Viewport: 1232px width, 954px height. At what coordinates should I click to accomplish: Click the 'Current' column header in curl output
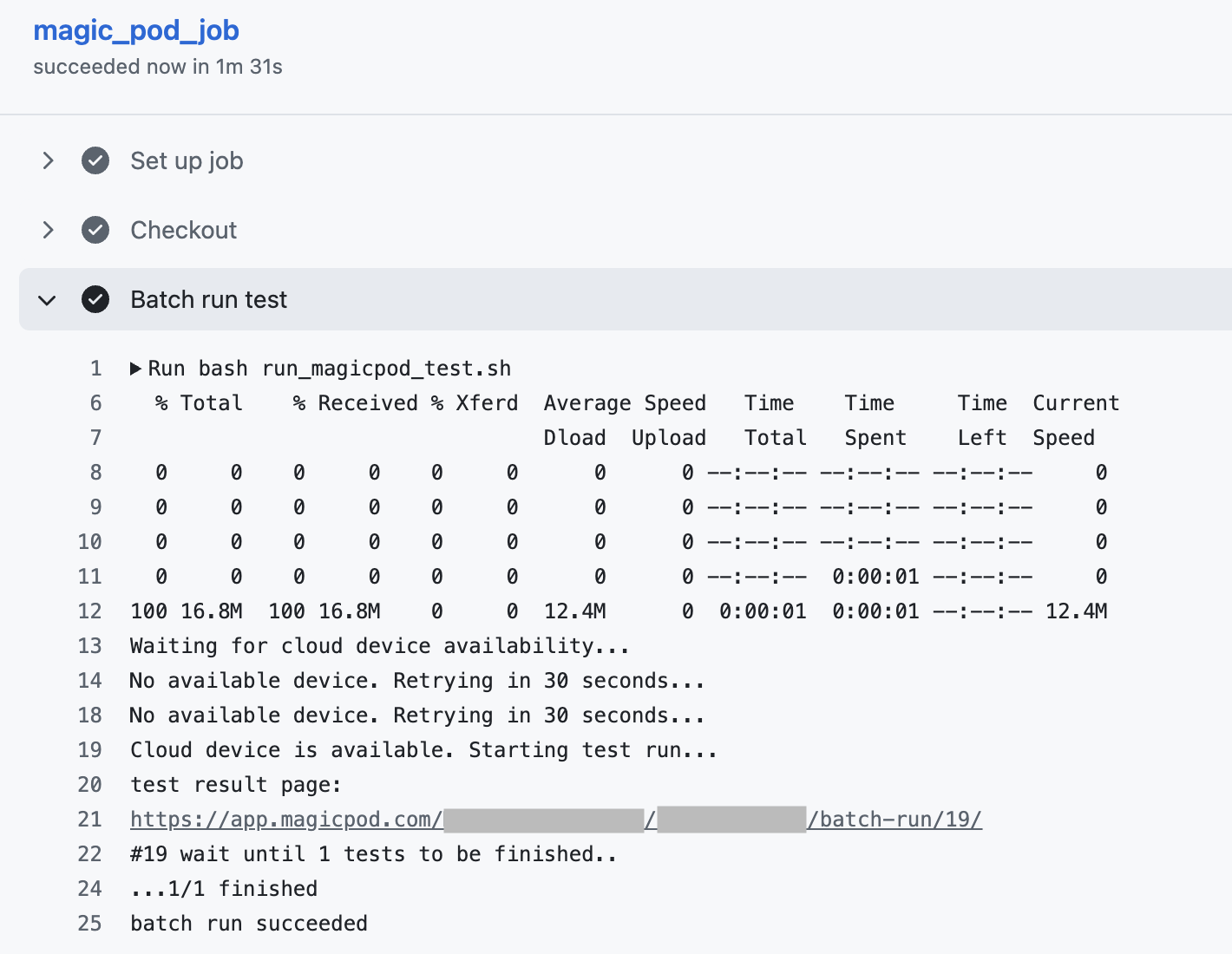click(1076, 403)
